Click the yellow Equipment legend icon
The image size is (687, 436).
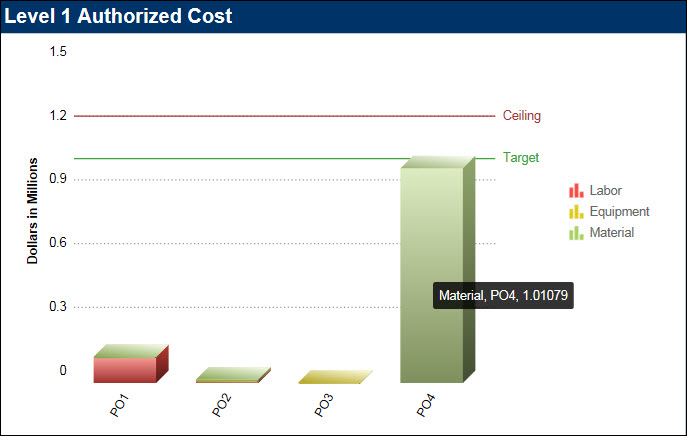575,212
